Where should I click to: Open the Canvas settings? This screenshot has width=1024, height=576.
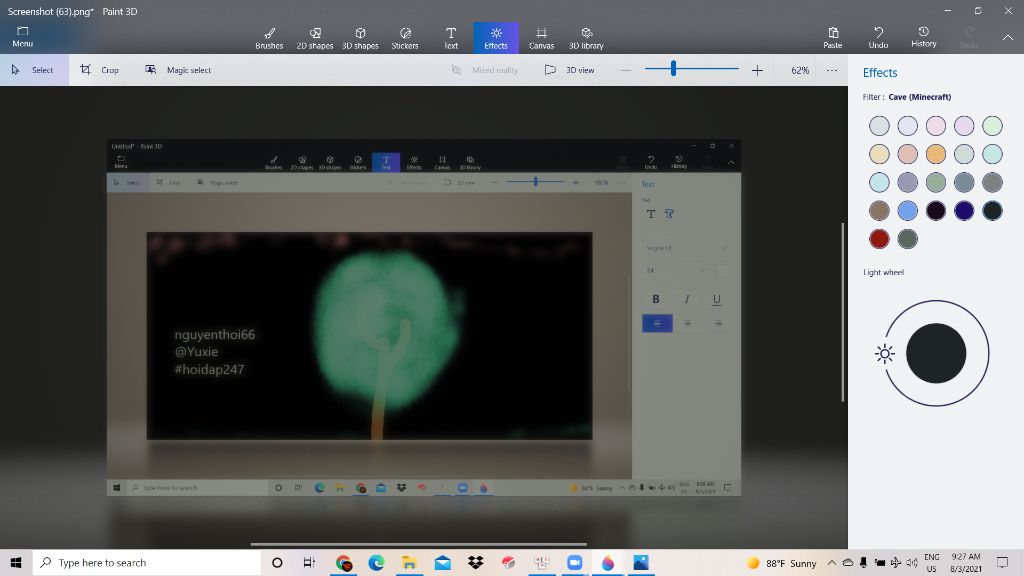(541, 38)
